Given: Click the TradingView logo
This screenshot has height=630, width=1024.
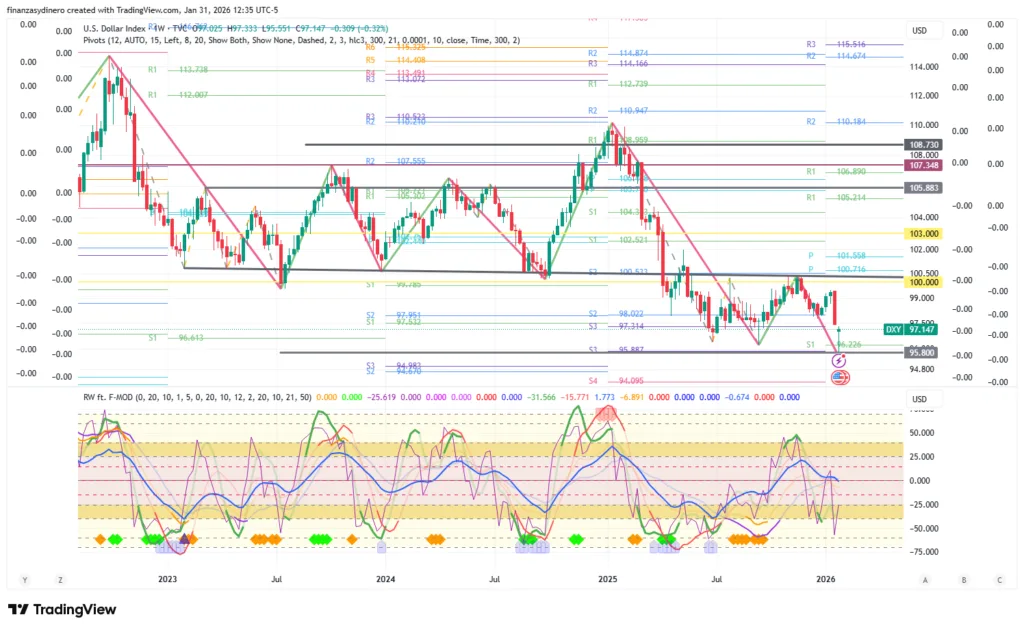Looking at the screenshot, I should coord(62,609).
